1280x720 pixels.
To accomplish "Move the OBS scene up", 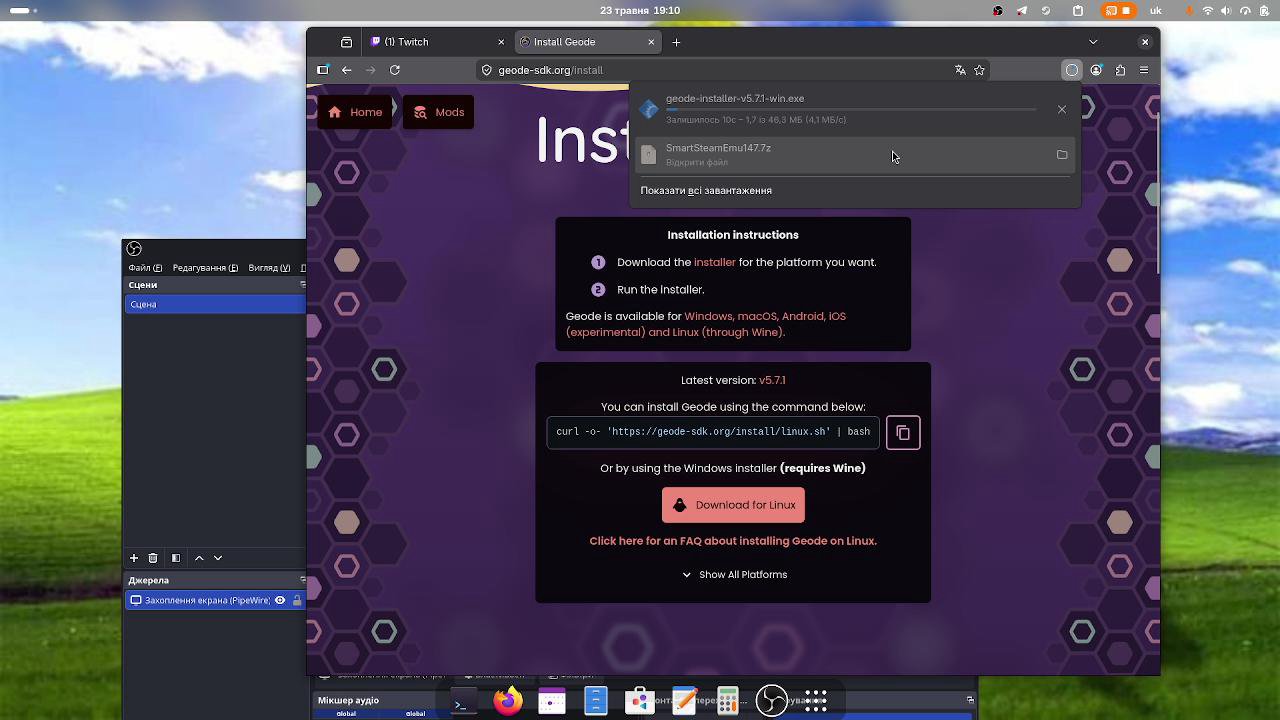I will (x=199, y=558).
